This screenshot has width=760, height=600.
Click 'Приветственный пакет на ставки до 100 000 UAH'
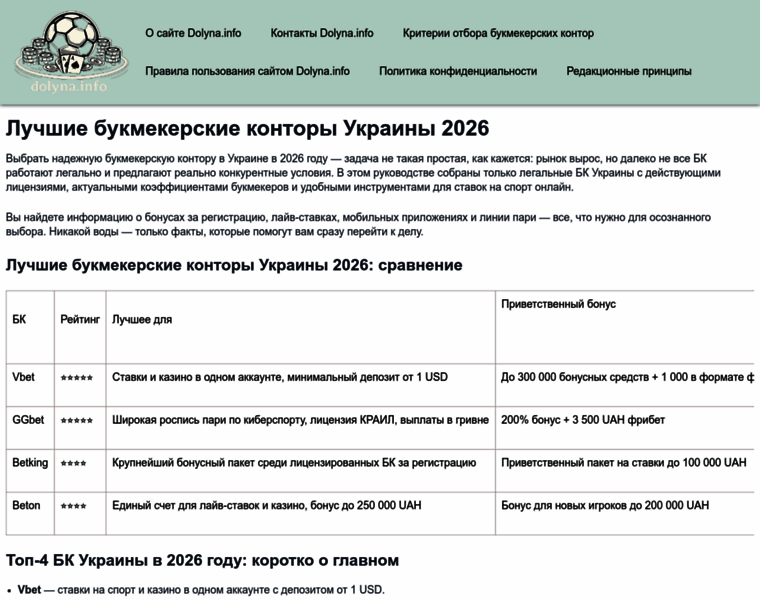[625, 470]
